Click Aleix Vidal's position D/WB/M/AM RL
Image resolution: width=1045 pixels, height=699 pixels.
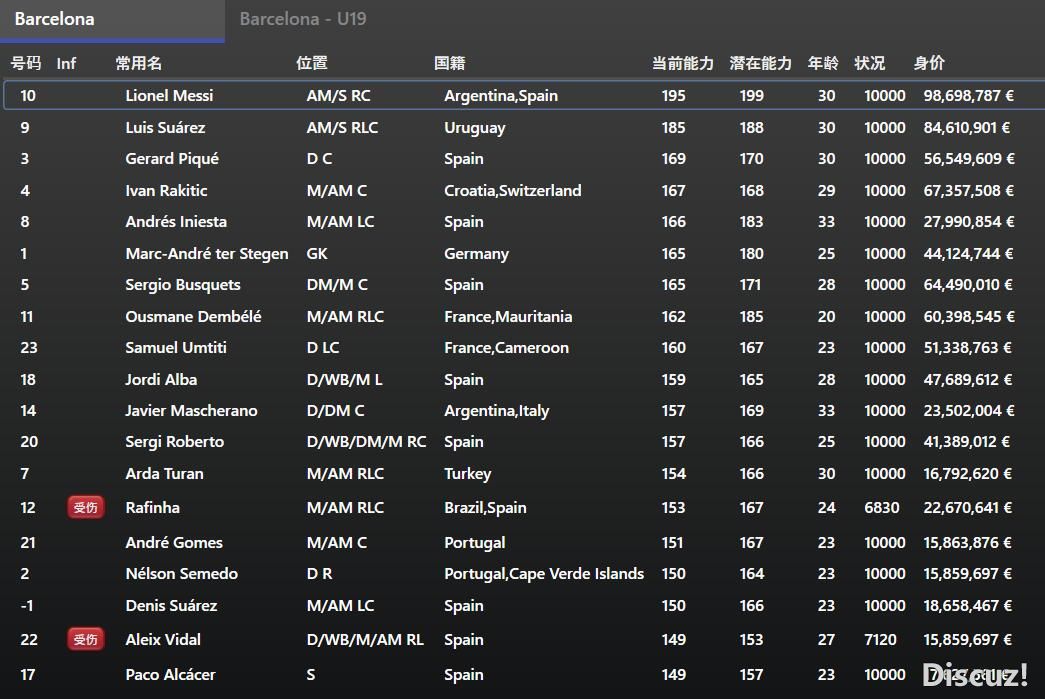(365, 640)
